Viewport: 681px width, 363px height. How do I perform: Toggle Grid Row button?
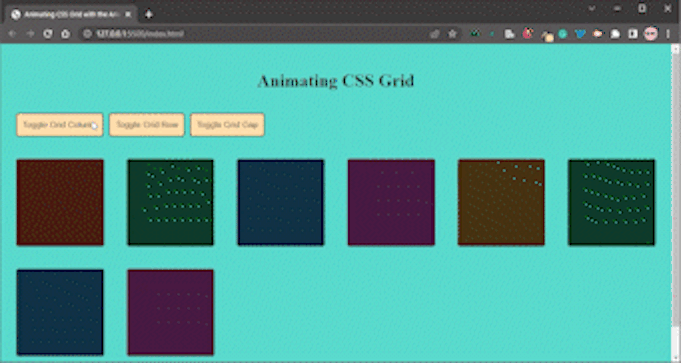tap(147, 125)
